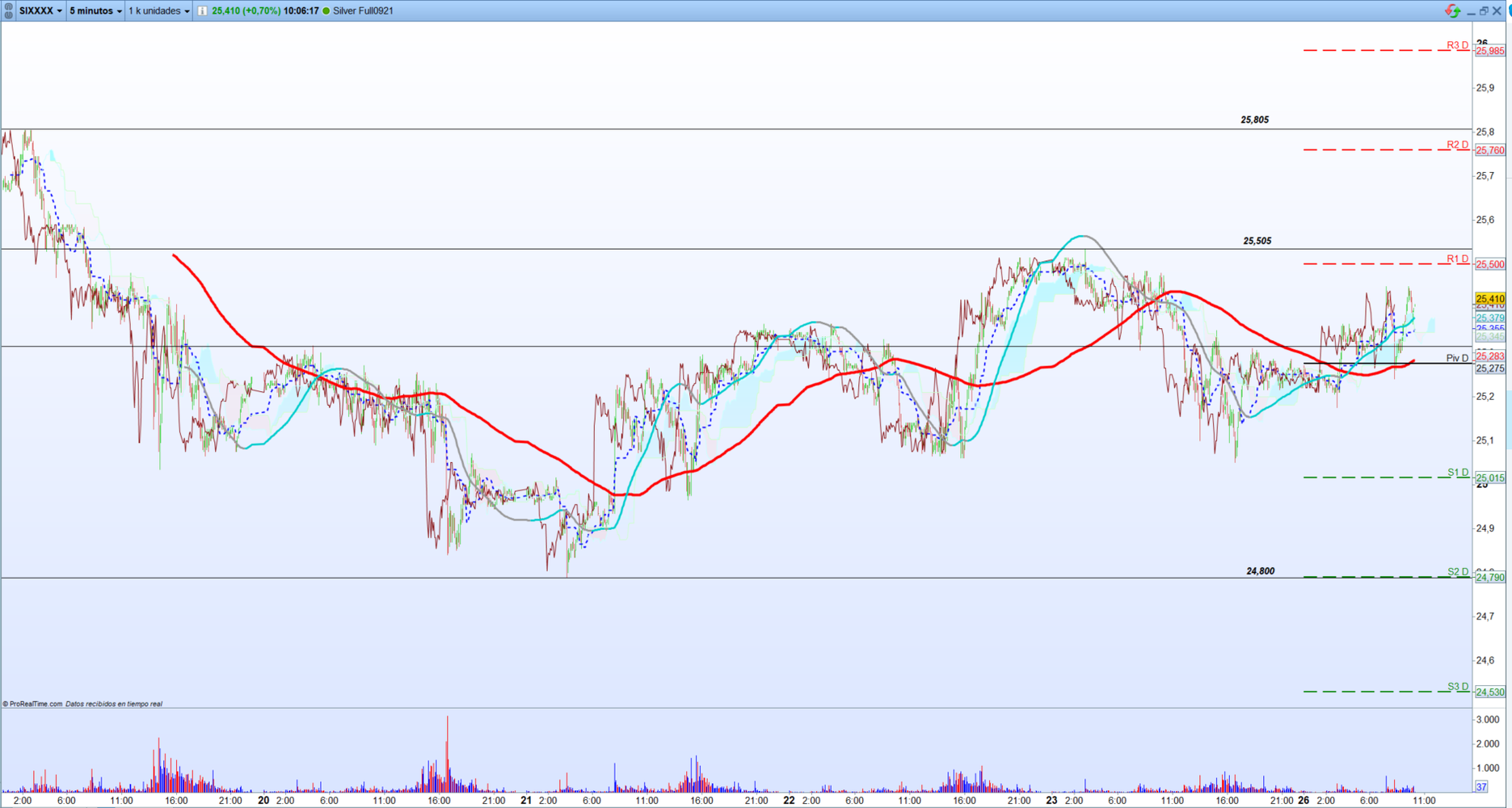Image resolution: width=1512 pixels, height=808 pixels.
Task: Click the date marker 21 on time axis
Action: pyautogui.click(x=526, y=801)
